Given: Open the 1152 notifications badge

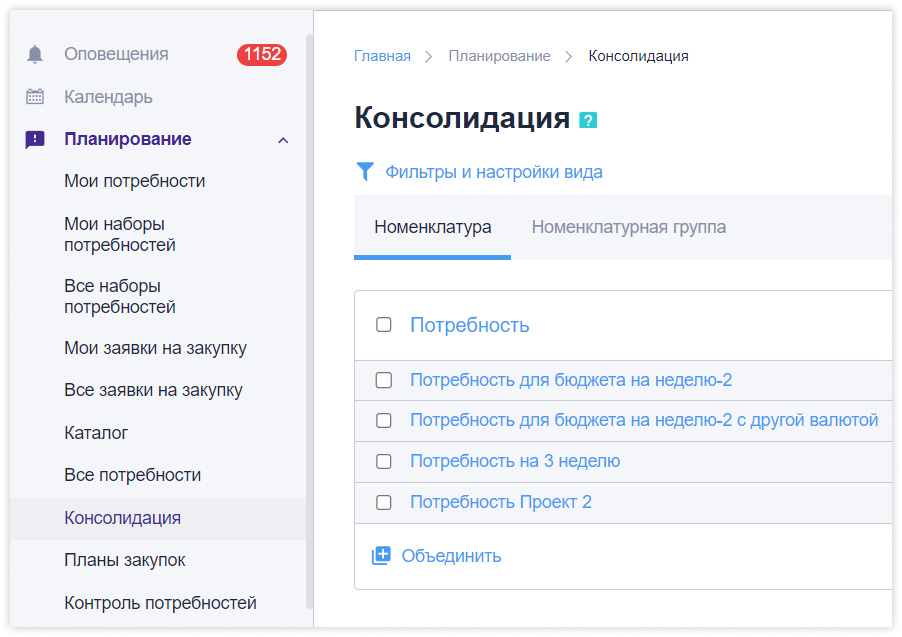Looking at the screenshot, I should (261, 54).
